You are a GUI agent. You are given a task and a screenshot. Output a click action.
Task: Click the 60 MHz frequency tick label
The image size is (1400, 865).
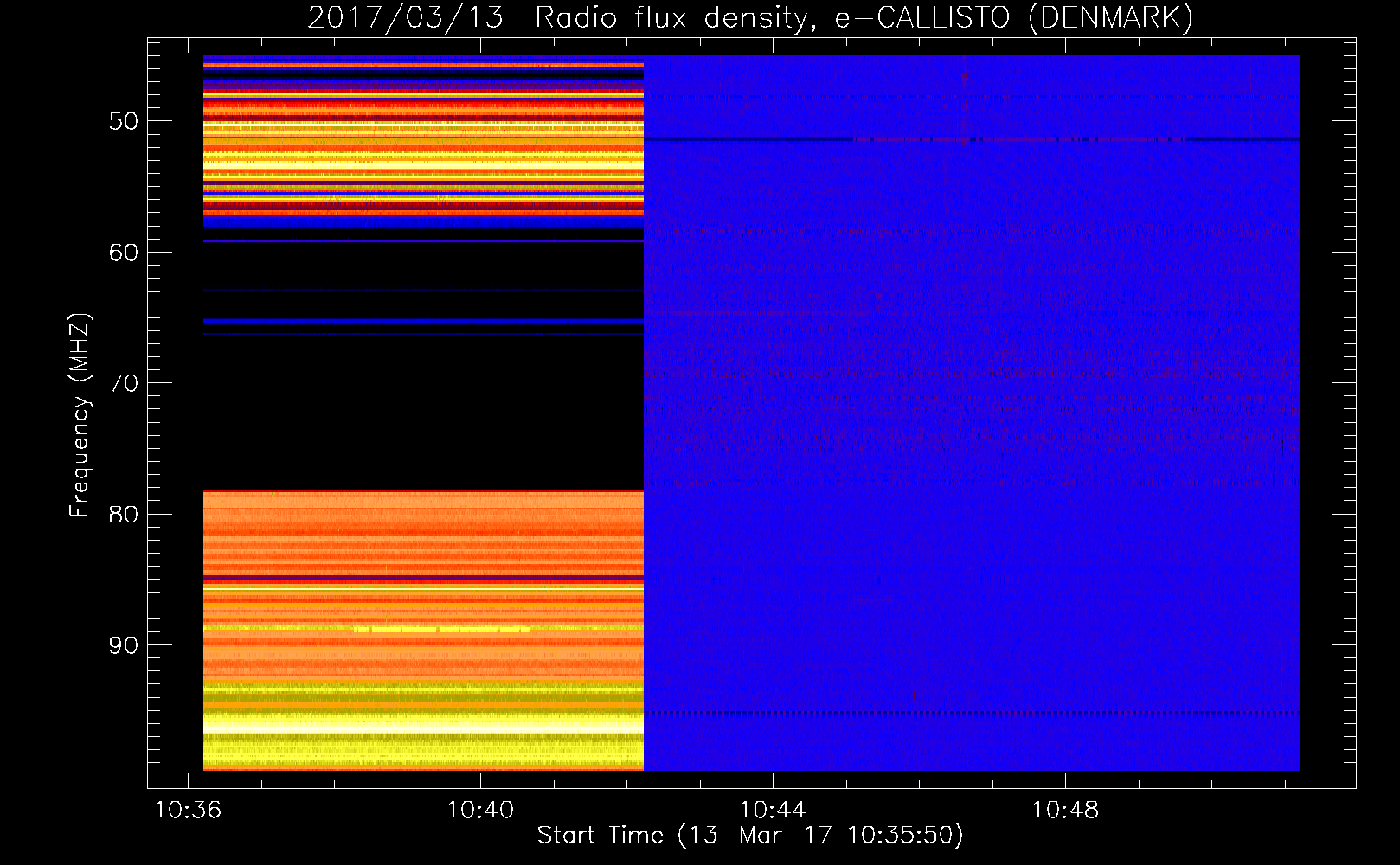point(124,253)
